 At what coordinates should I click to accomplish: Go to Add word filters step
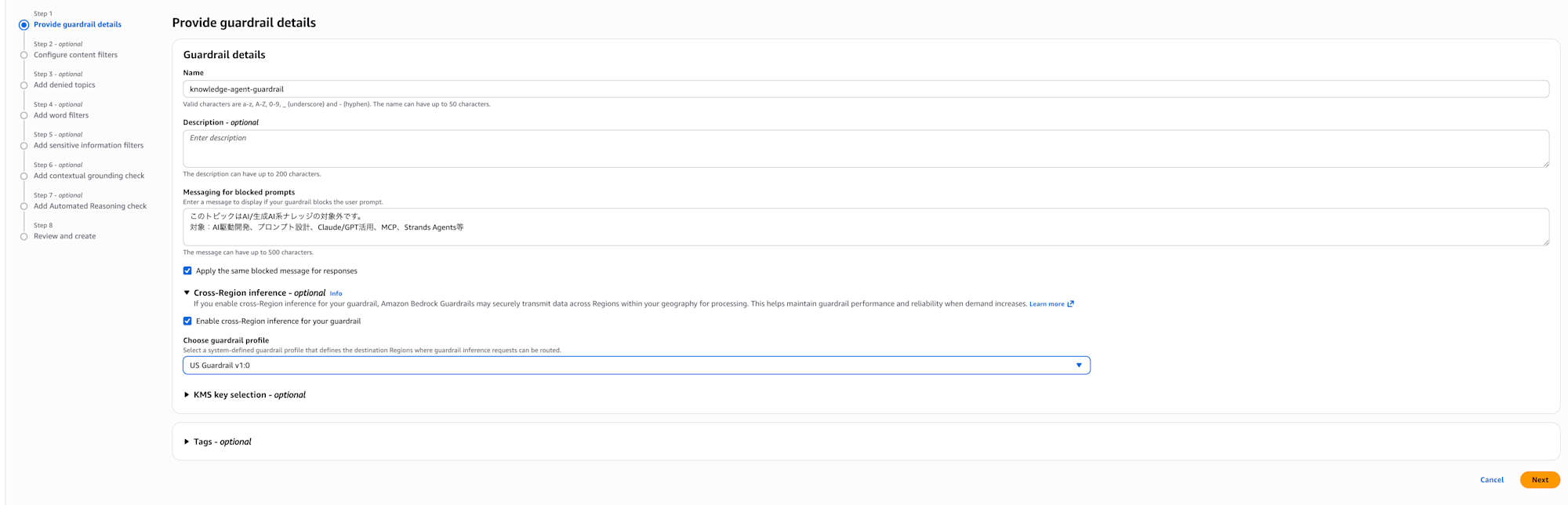tap(61, 115)
